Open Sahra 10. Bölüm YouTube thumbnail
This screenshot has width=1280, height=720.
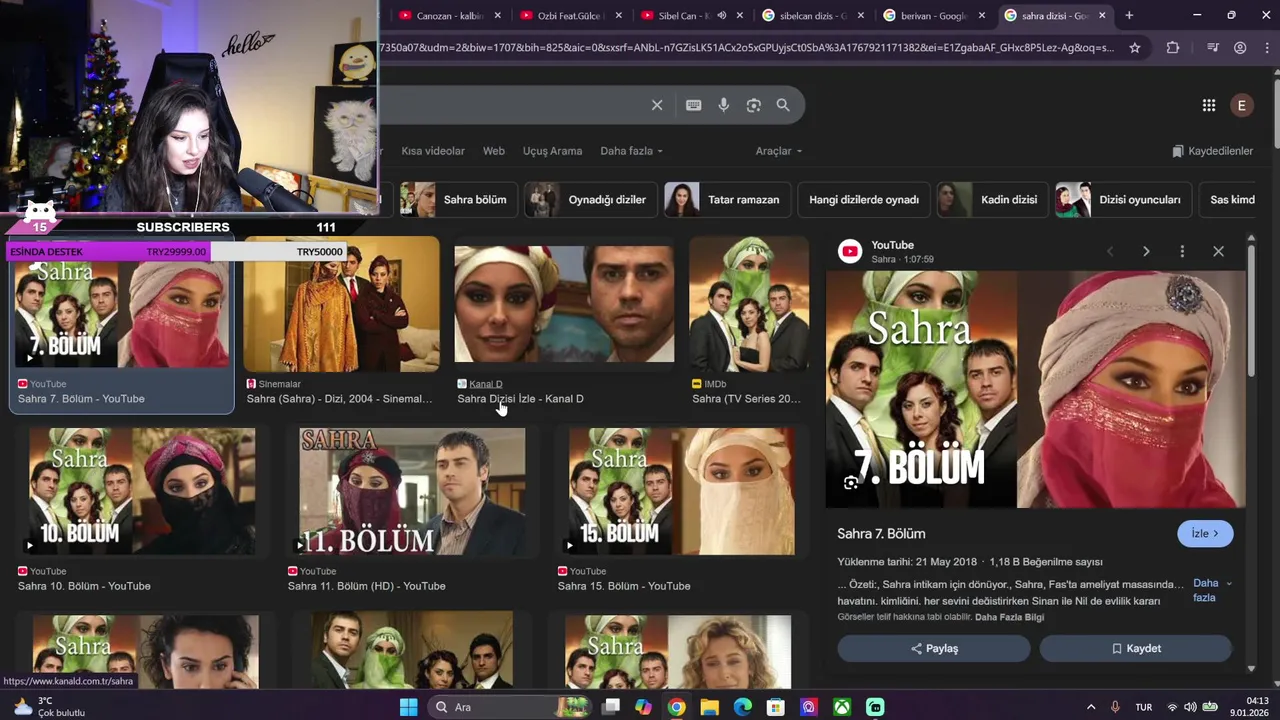click(142, 491)
